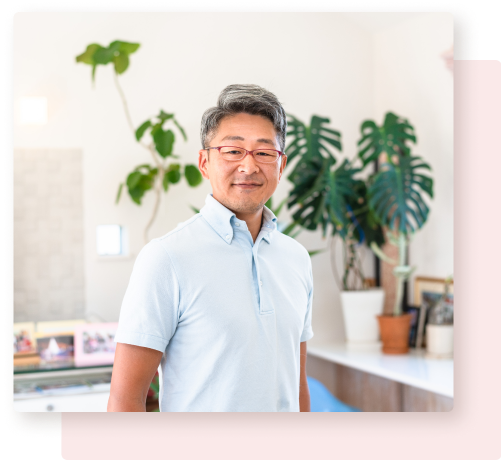Click the white countertop shelf
The image size is (501, 460).
381,366
